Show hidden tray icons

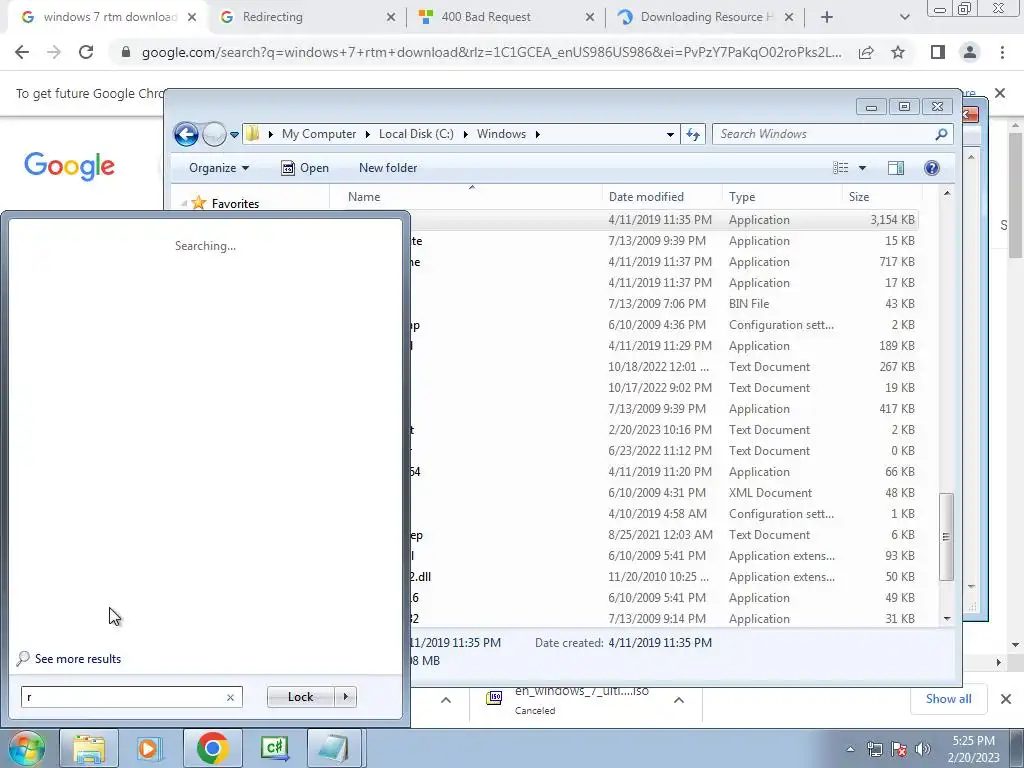(850, 749)
